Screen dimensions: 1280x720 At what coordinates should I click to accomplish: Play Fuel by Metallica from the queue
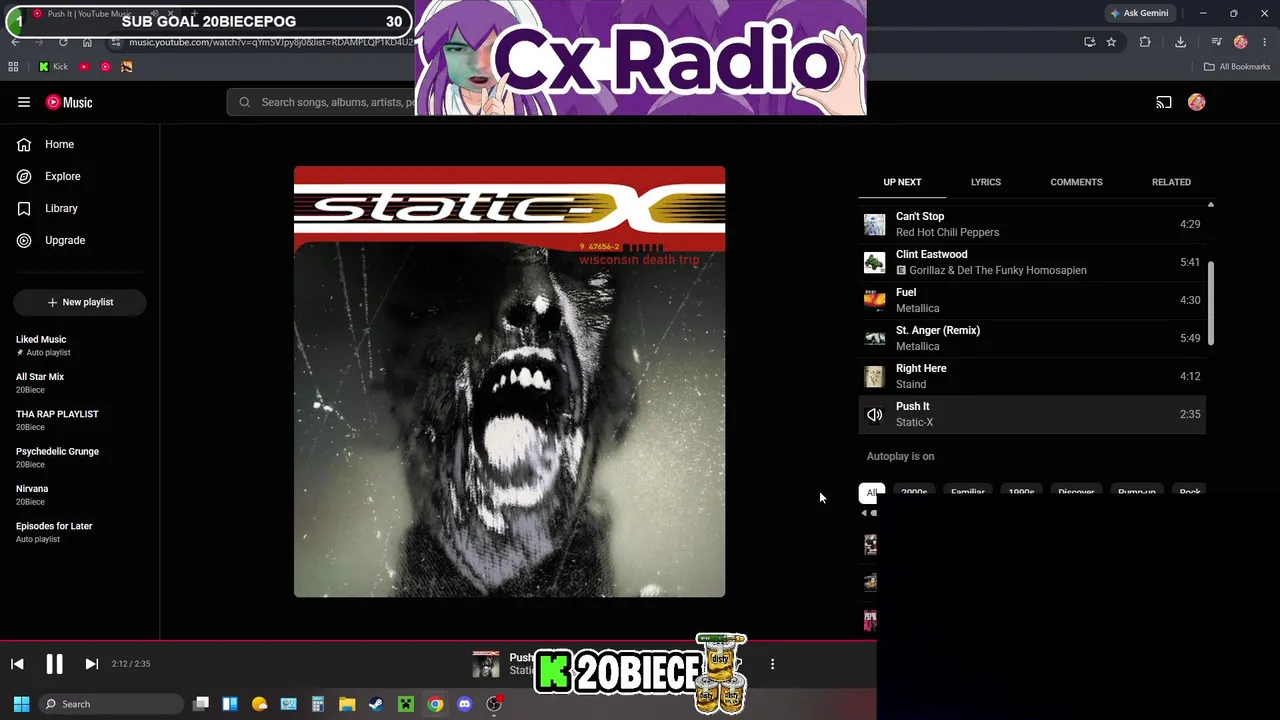tap(1032, 300)
